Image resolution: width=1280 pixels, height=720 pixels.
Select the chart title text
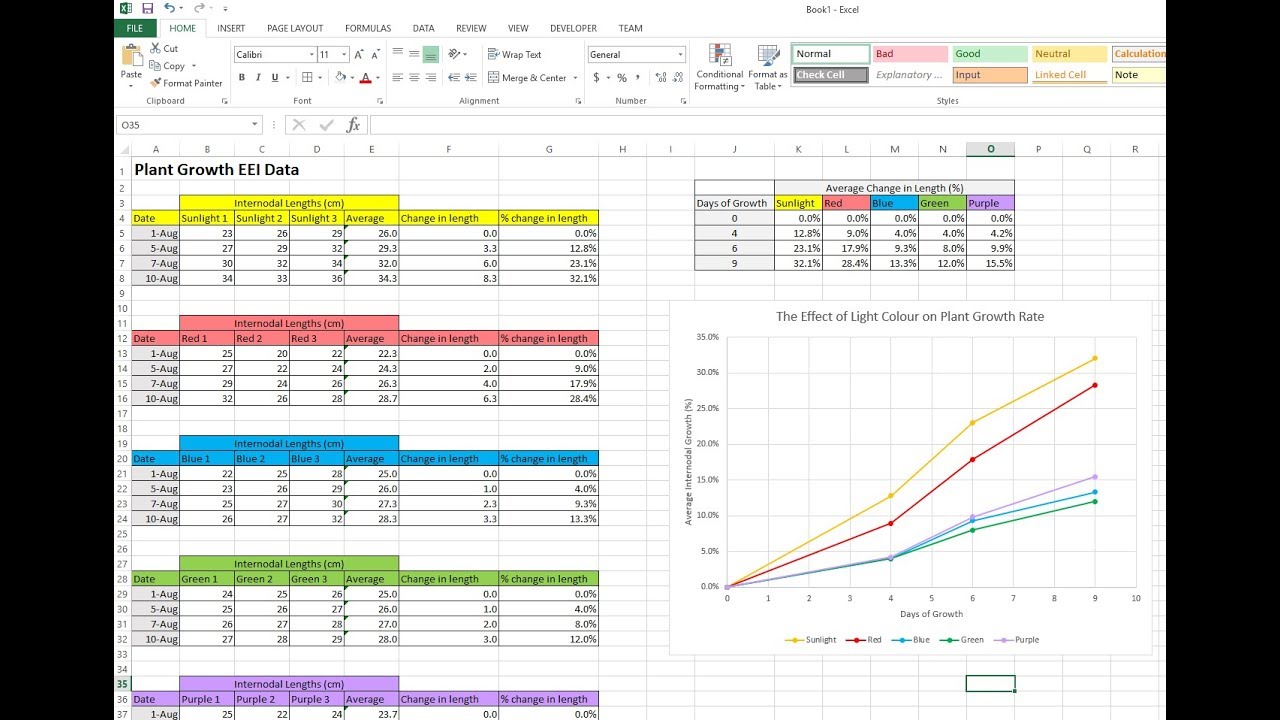click(x=909, y=316)
